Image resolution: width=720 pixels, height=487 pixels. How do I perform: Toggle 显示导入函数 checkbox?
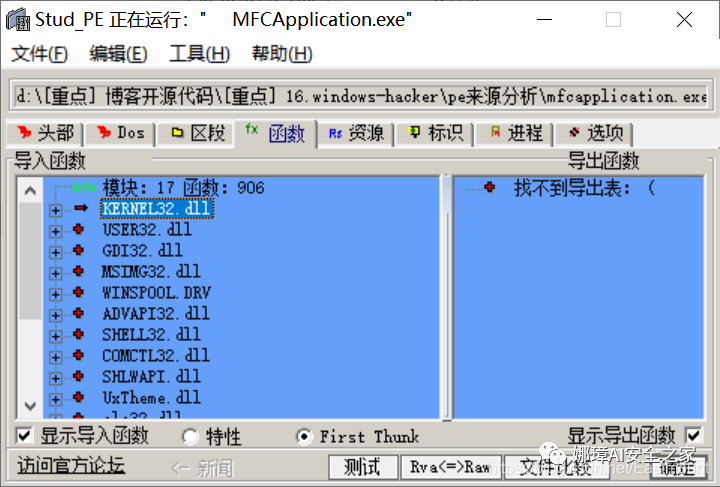tap(24, 435)
